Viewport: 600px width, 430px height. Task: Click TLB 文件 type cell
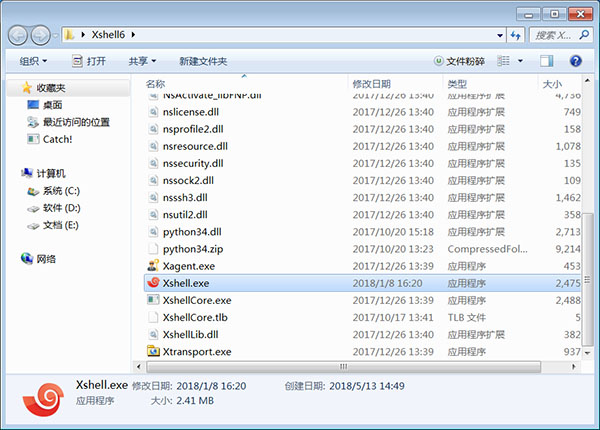point(466,318)
